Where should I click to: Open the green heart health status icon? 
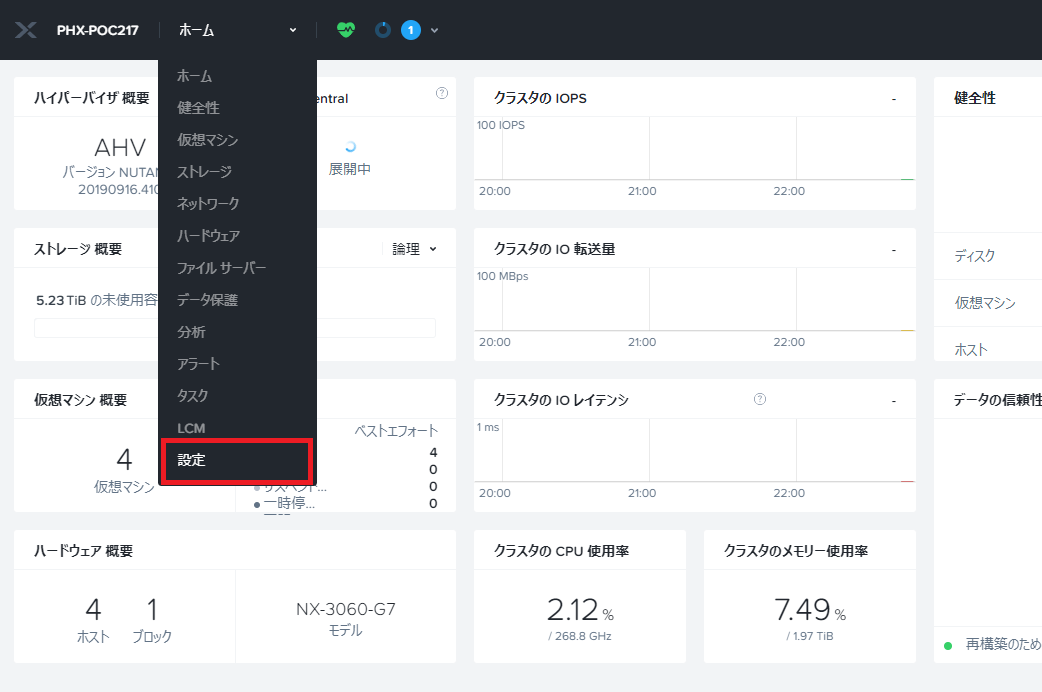[346, 30]
